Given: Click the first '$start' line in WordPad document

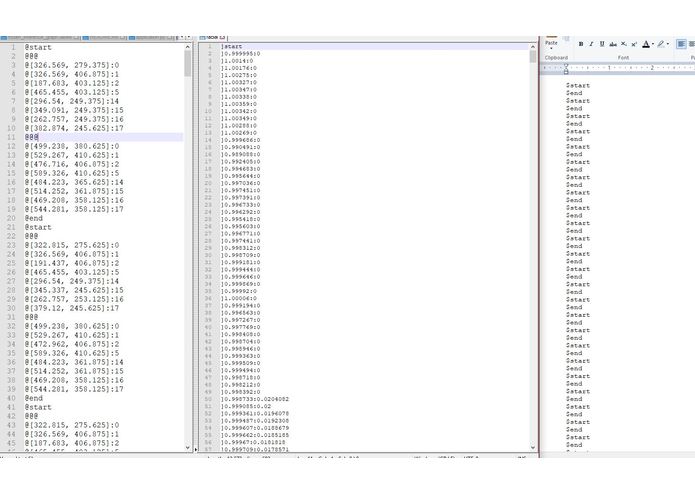Looking at the screenshot, I should point(578,86).
